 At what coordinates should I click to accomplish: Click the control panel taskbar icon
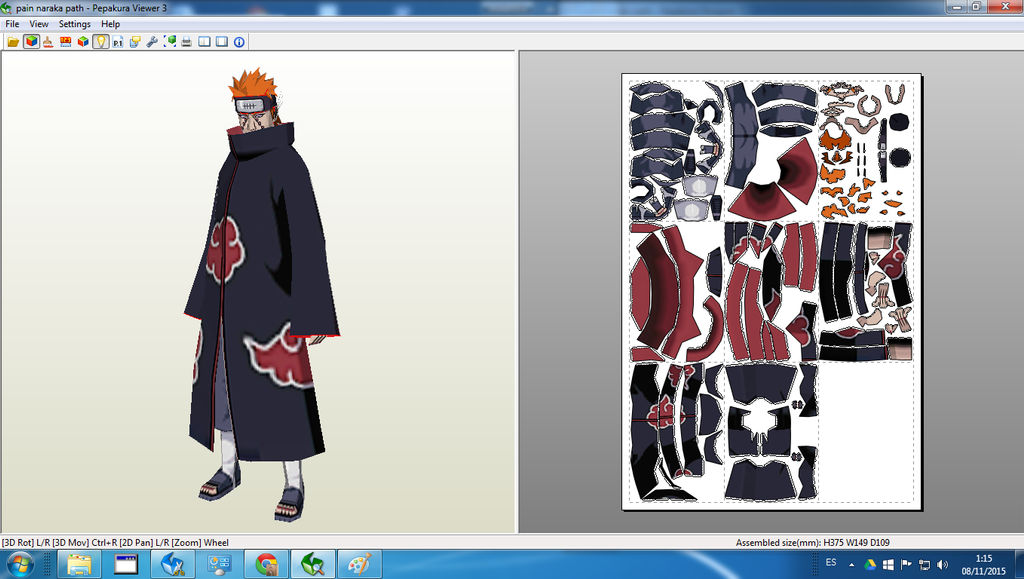coord(219,564)
